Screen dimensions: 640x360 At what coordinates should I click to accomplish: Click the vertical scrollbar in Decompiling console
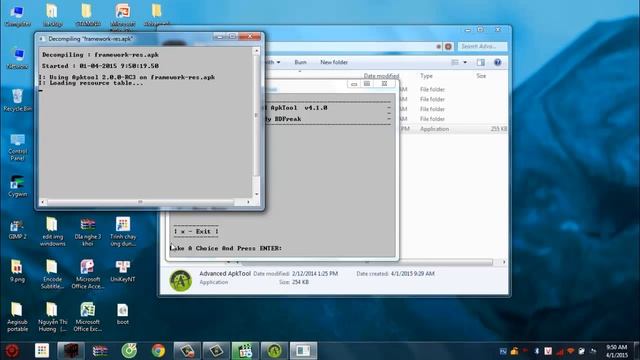256,116
